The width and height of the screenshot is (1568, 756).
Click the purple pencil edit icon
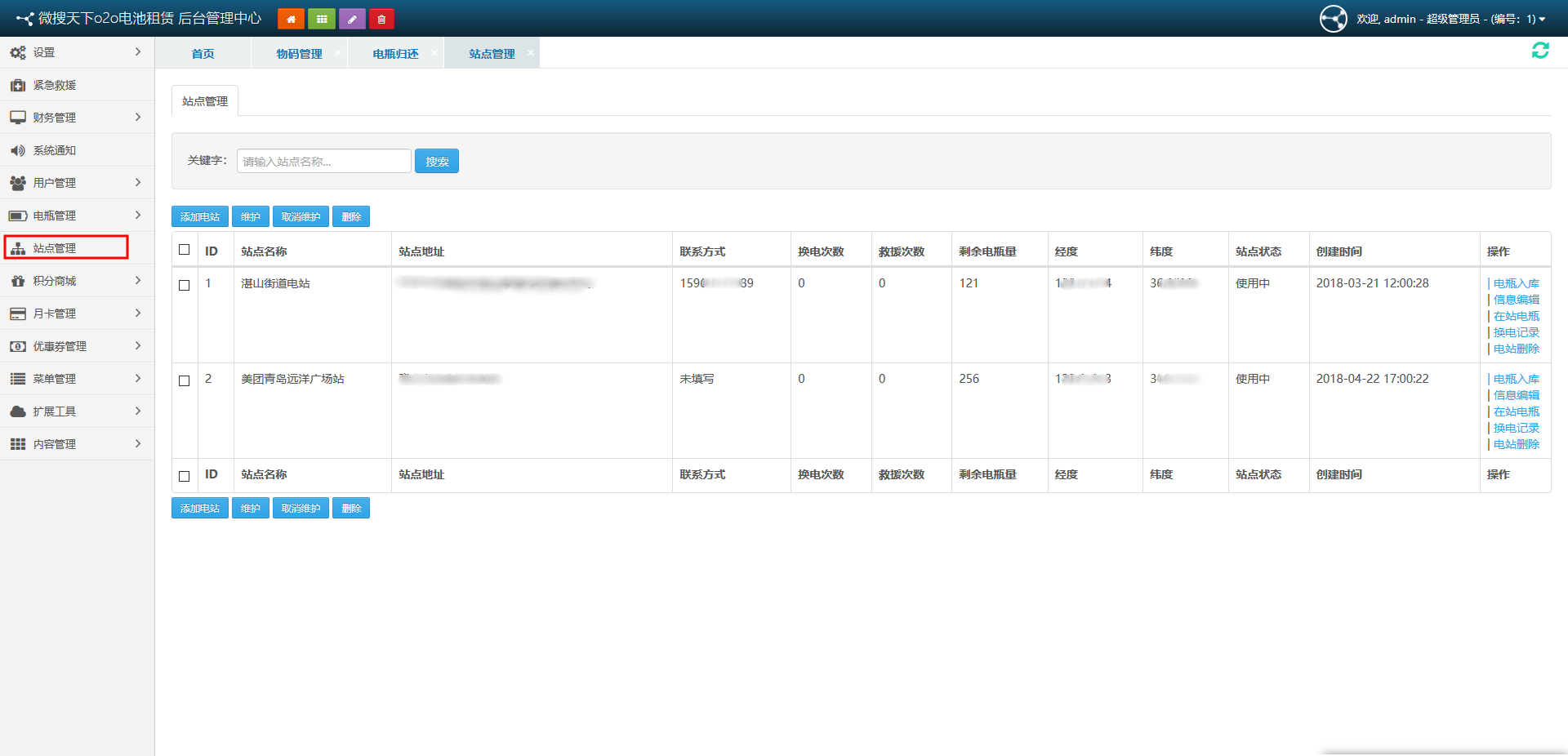(x=352, y=19)
